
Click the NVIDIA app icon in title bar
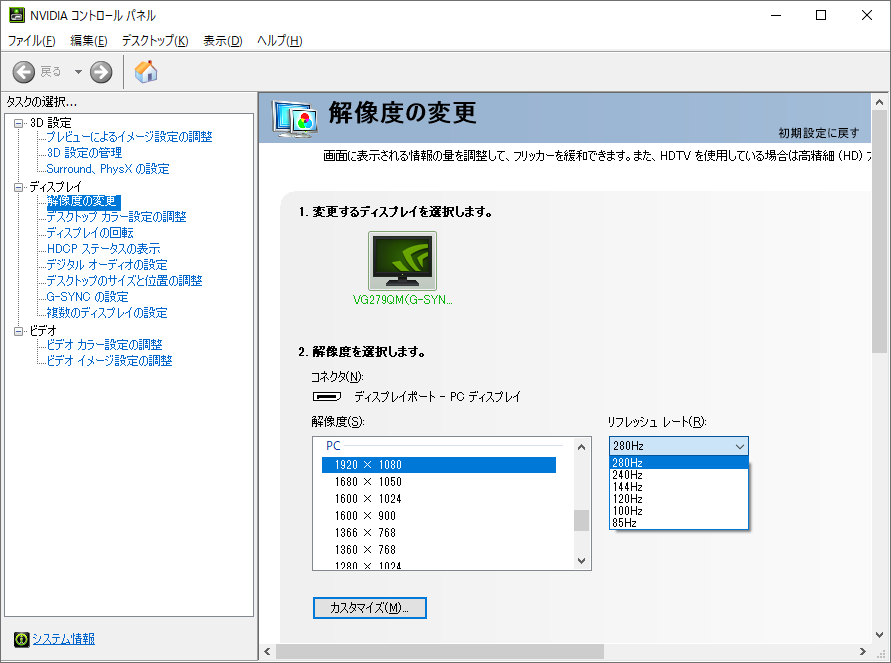[x=16, y=15]
